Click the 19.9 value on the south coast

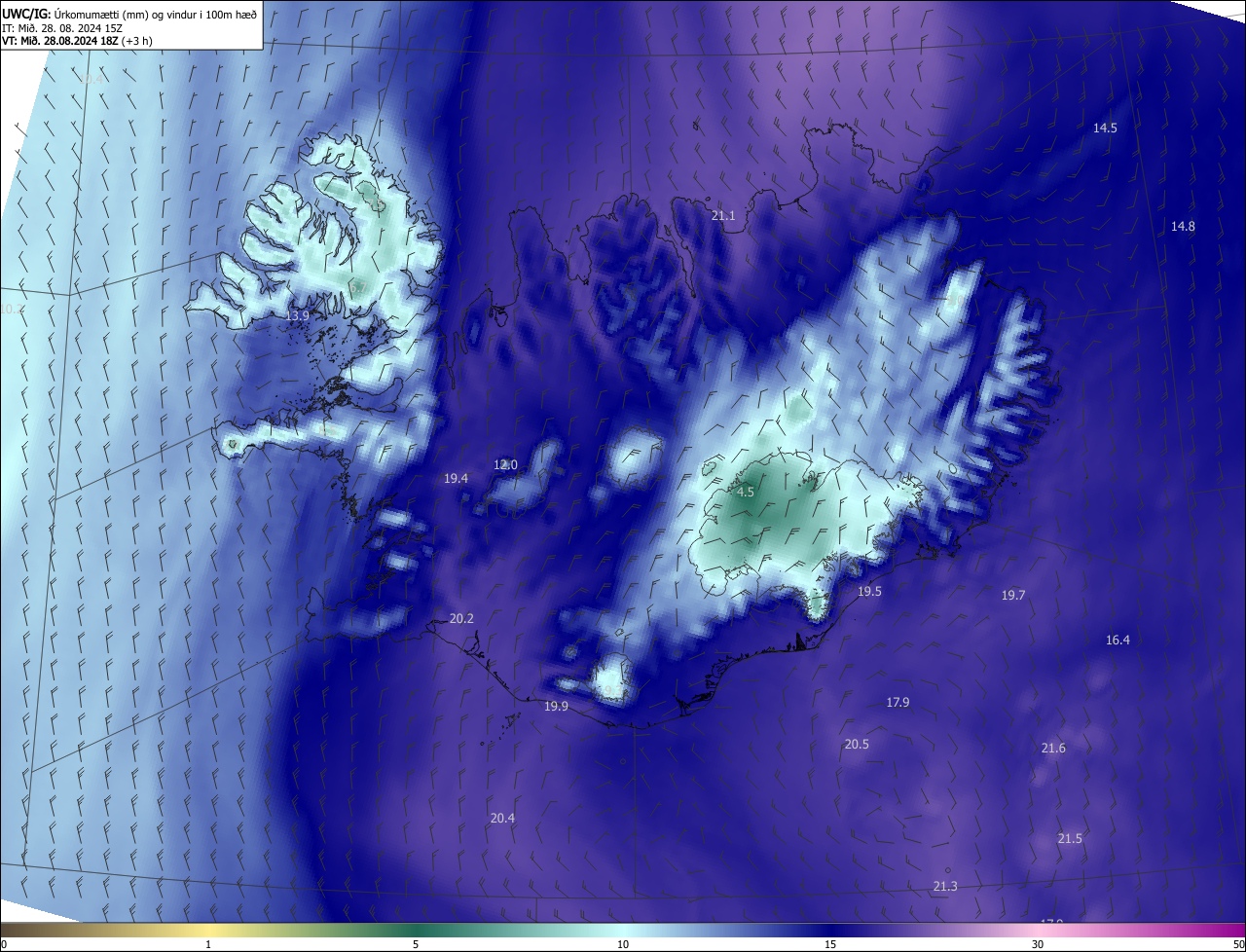[556, 707]
